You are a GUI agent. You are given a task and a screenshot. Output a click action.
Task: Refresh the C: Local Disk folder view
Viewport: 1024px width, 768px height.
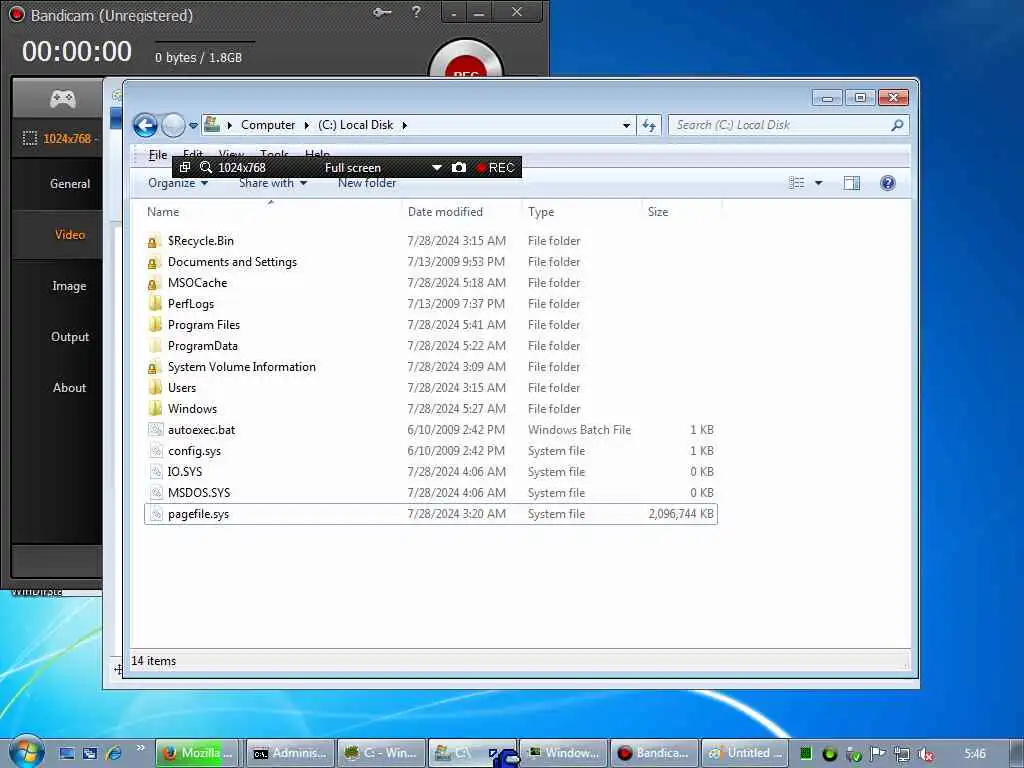point(648,125)
